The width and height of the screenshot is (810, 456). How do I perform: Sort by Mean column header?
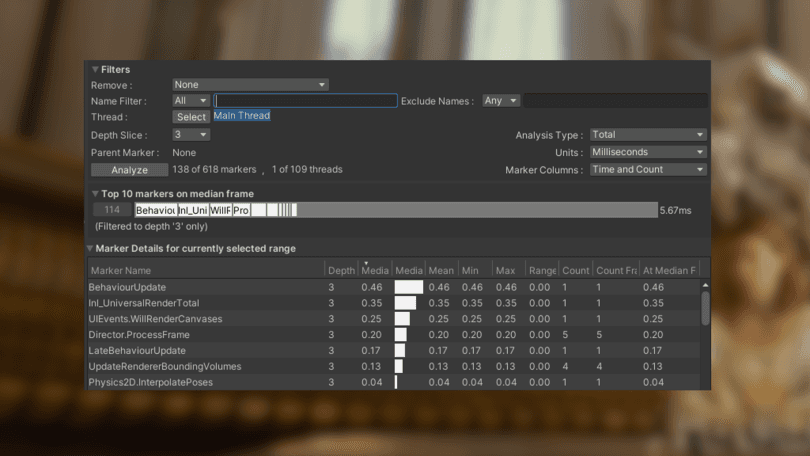click(441, 271)
